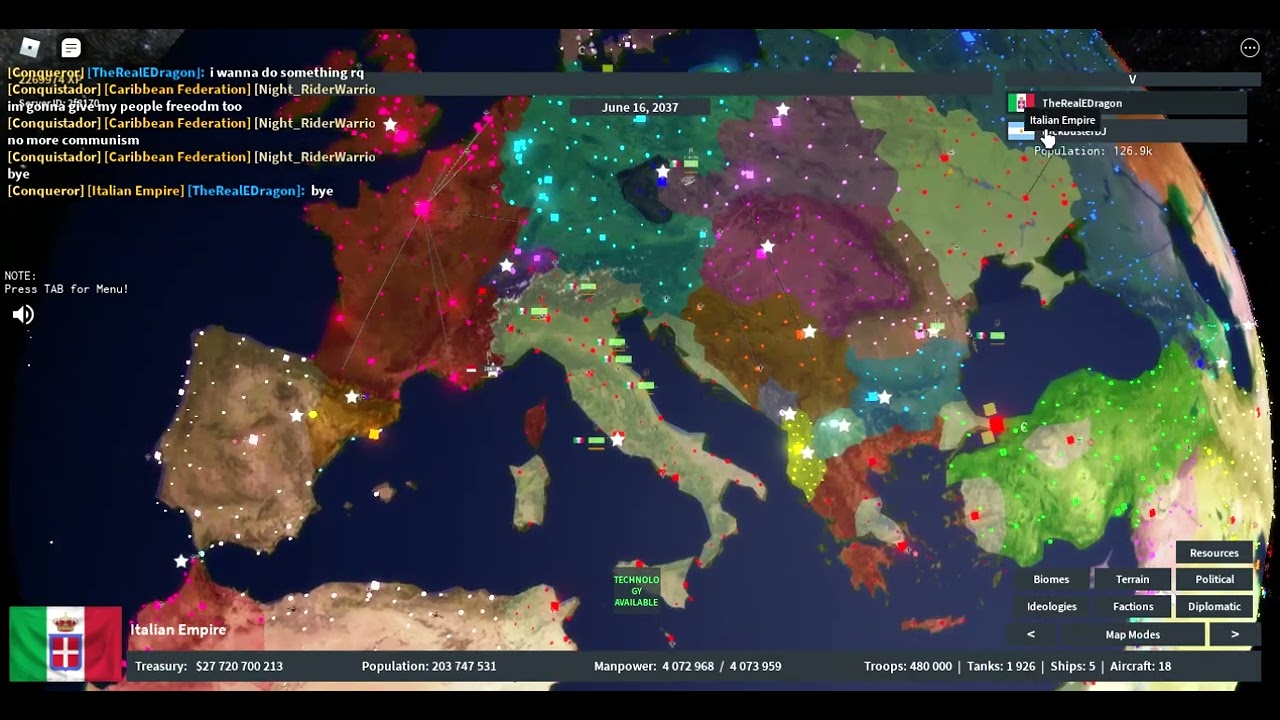Click the Tanks: 1 926 stat
The width and height of the screenshot is (1280, 720).
click(999, 666)
